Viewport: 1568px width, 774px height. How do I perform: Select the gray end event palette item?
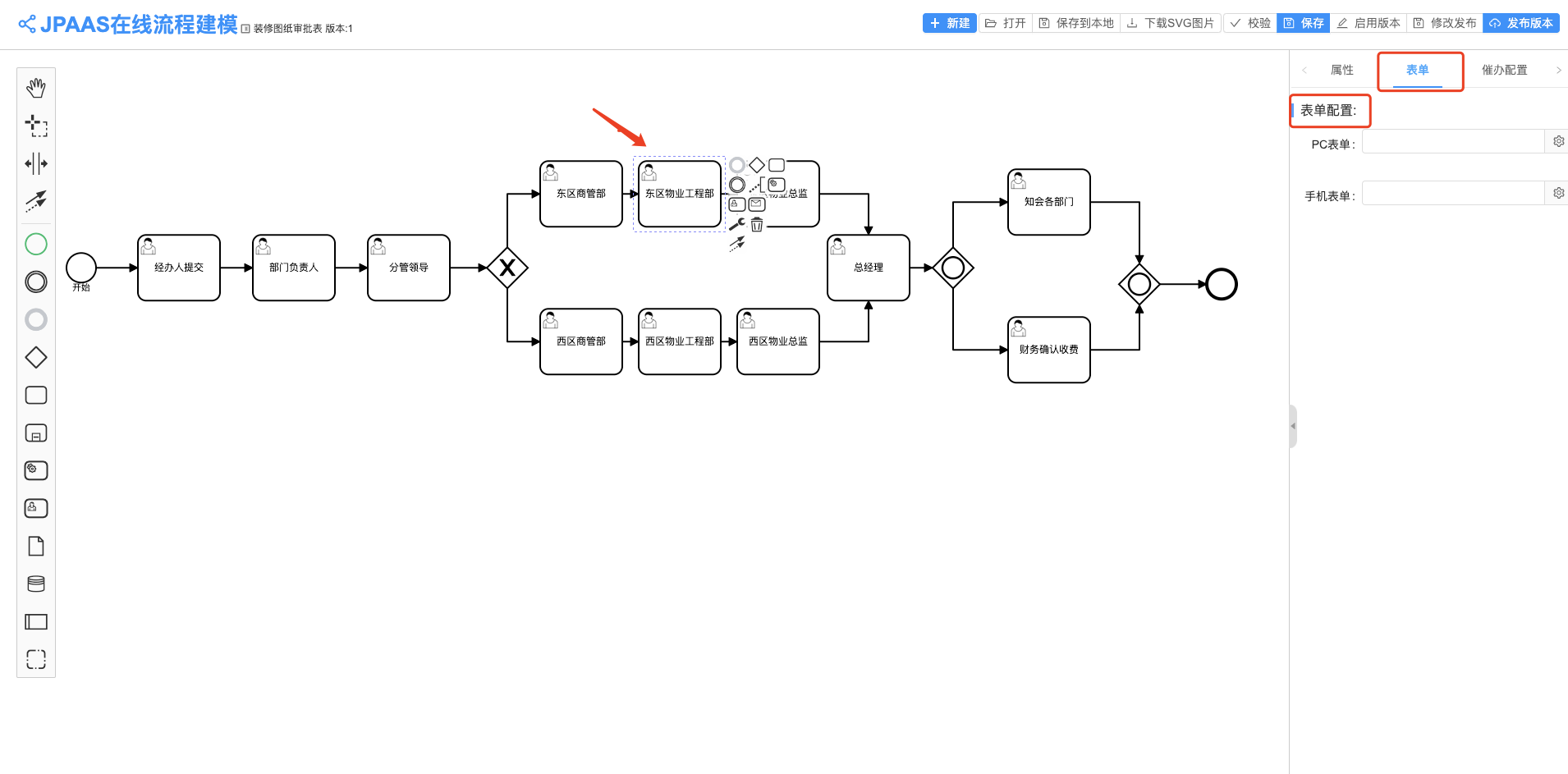point(36,319)
